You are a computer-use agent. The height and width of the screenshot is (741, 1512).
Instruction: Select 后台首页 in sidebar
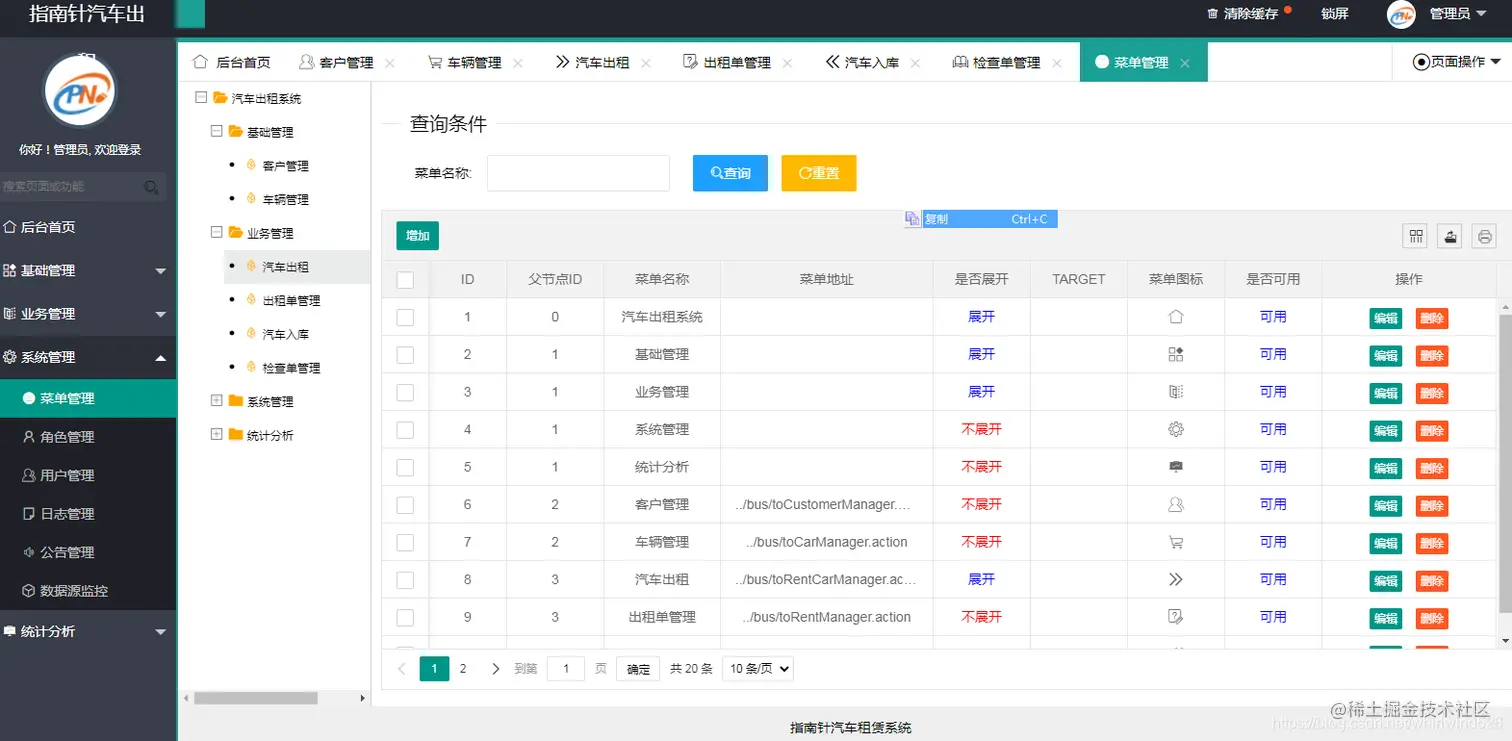(x=88, y=227)
